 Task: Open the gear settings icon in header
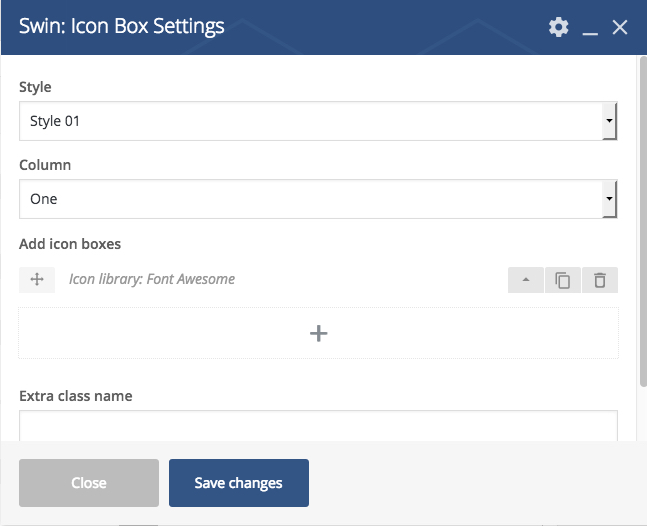pyautogui.click(x=558, y=27)
